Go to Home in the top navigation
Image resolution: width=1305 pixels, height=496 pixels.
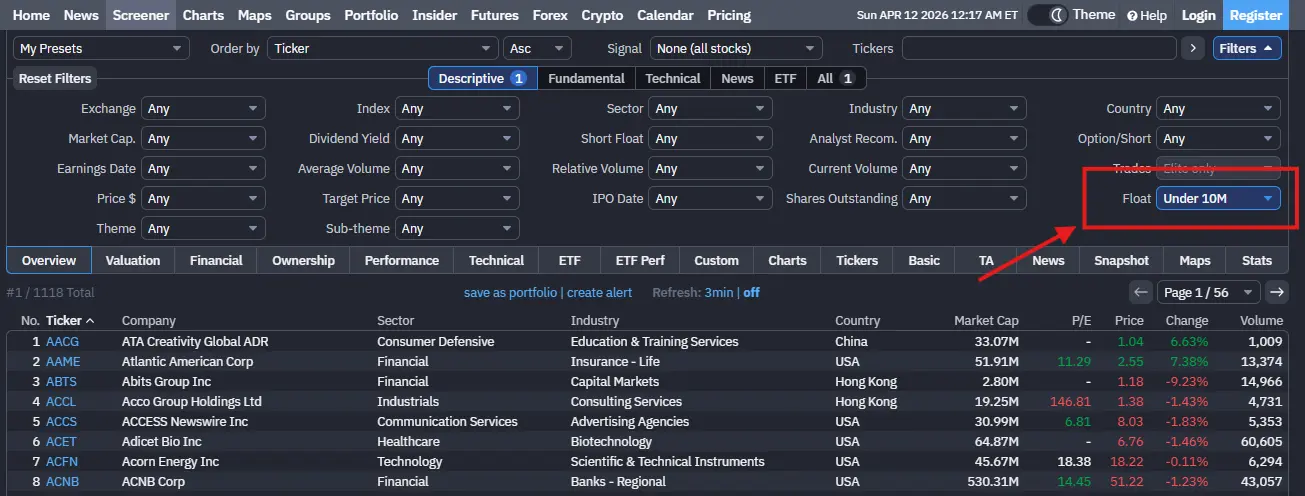tap(31, 15)
